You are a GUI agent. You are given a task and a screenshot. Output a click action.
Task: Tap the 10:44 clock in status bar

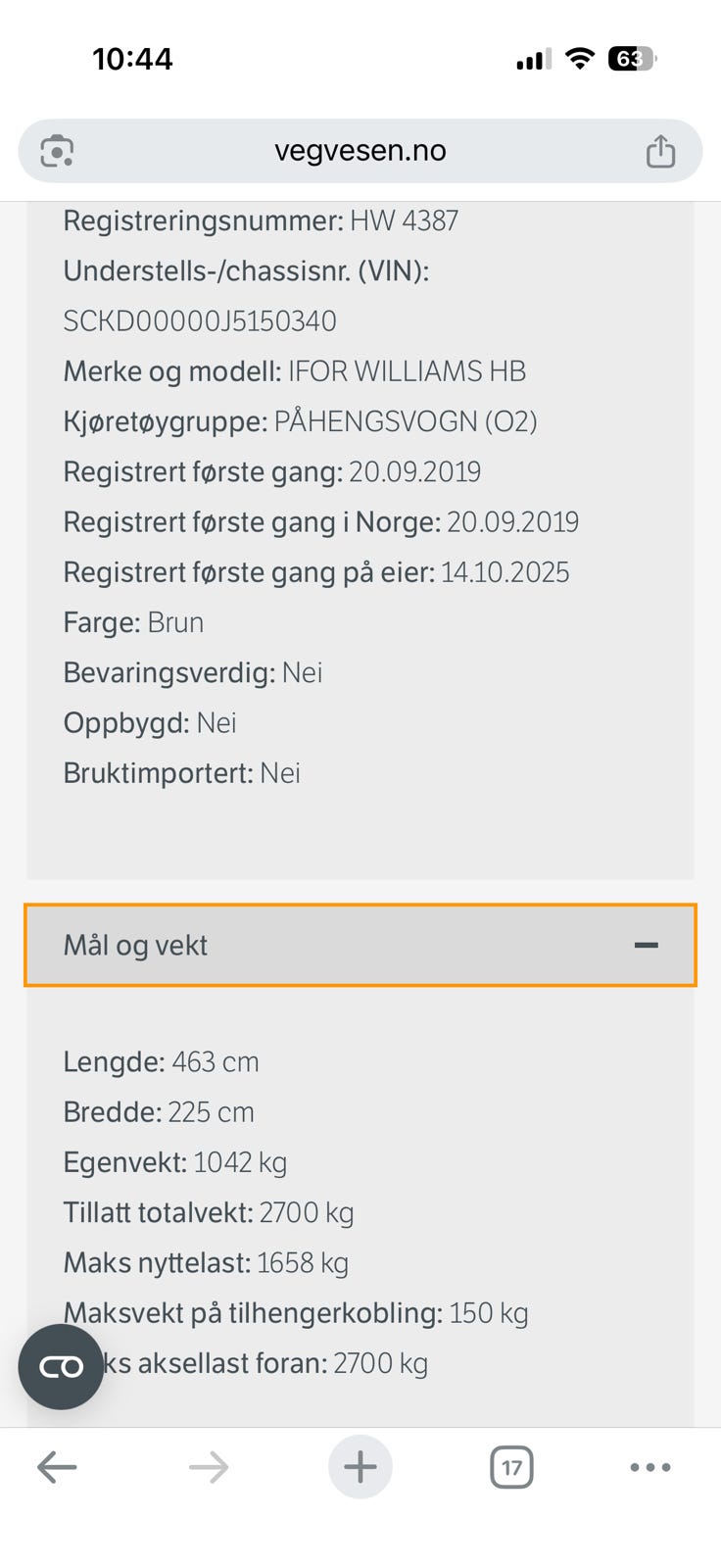click(132, 59)
